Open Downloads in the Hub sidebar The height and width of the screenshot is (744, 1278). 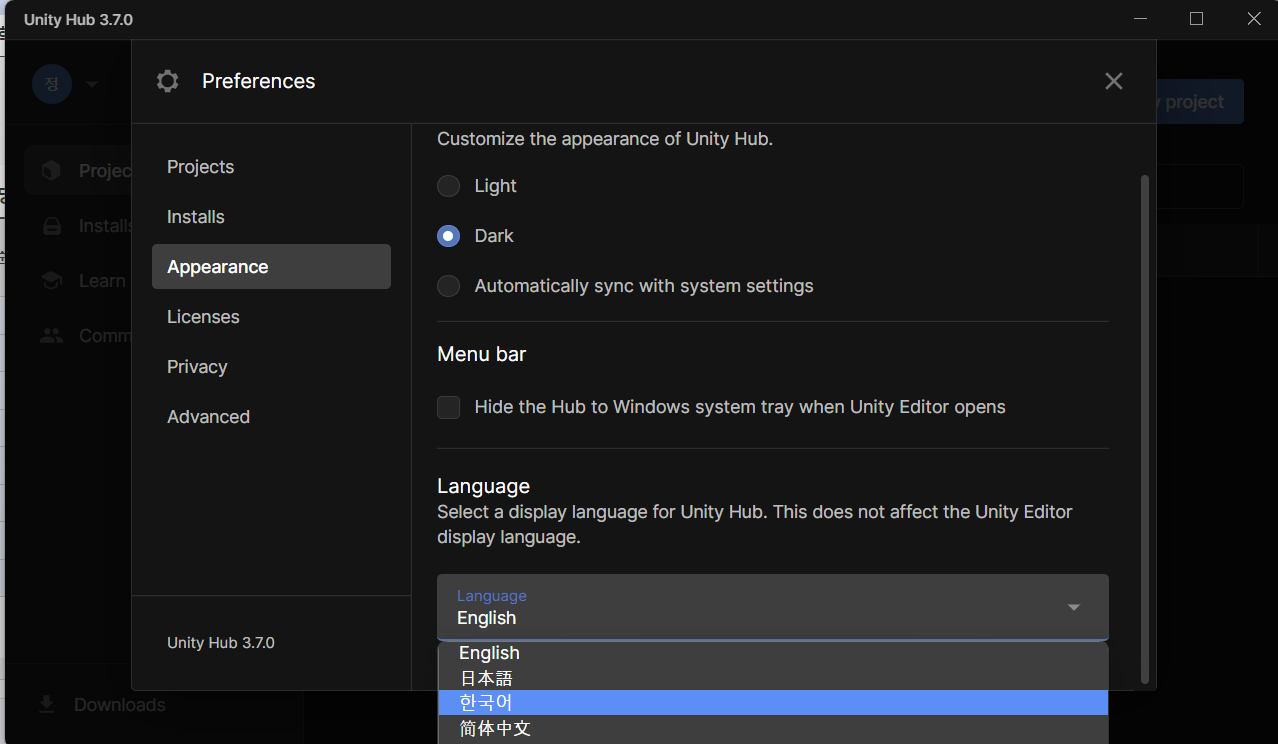click(119, 705)
